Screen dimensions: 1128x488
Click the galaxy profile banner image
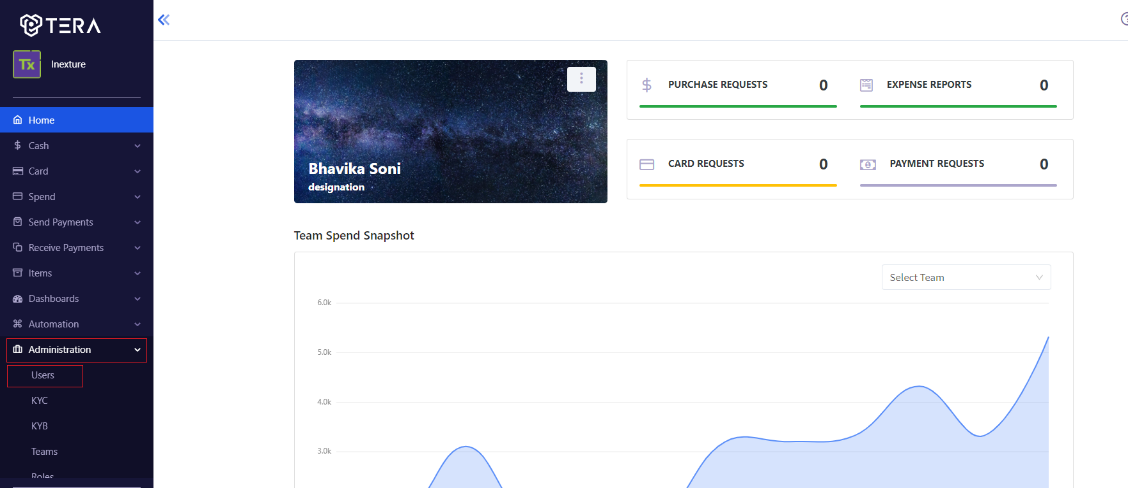coord(450,131)
